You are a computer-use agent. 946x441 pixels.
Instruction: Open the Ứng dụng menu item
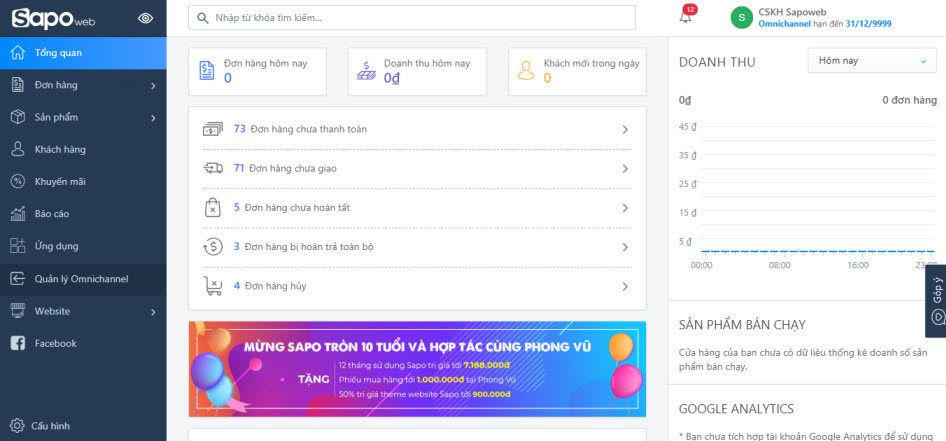click(83, 246)
